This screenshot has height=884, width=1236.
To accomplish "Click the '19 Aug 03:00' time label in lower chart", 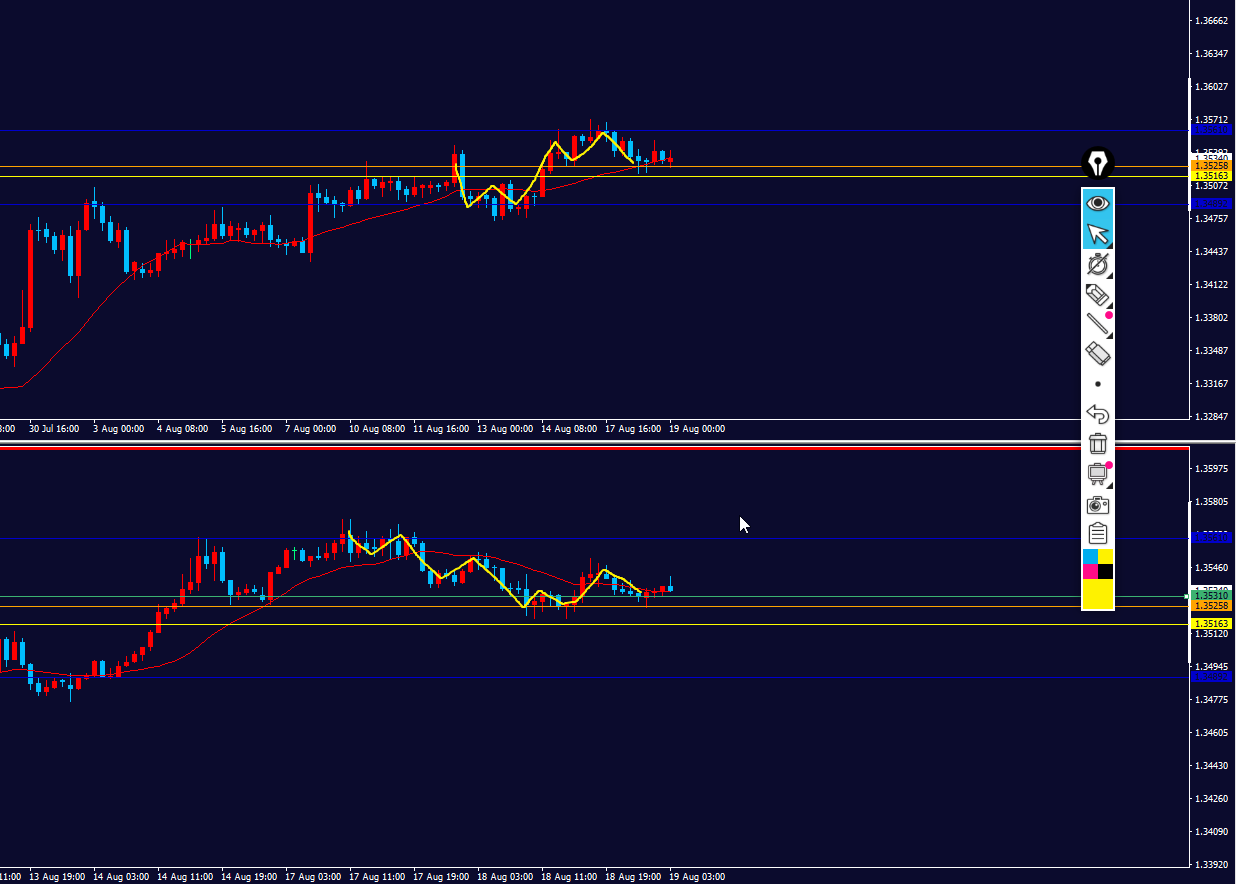I will [x=697, y=876].
